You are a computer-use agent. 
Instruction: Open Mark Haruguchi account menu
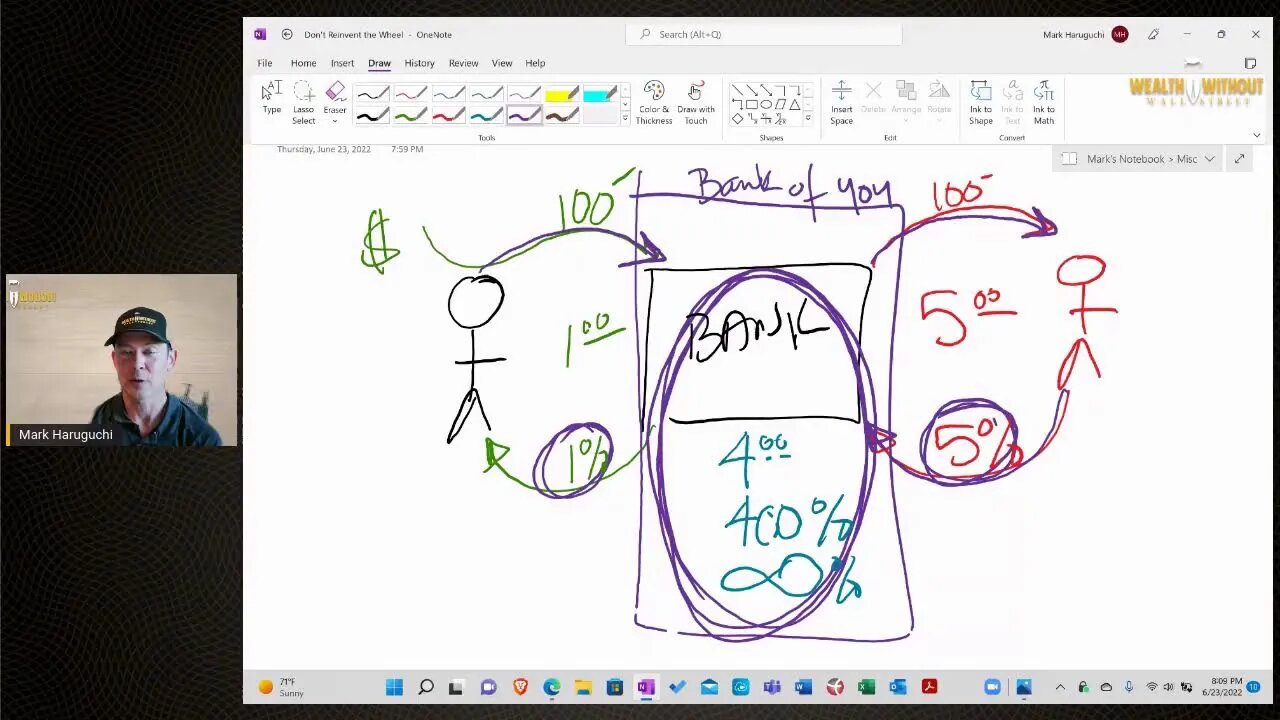(x=1085, y=34)
